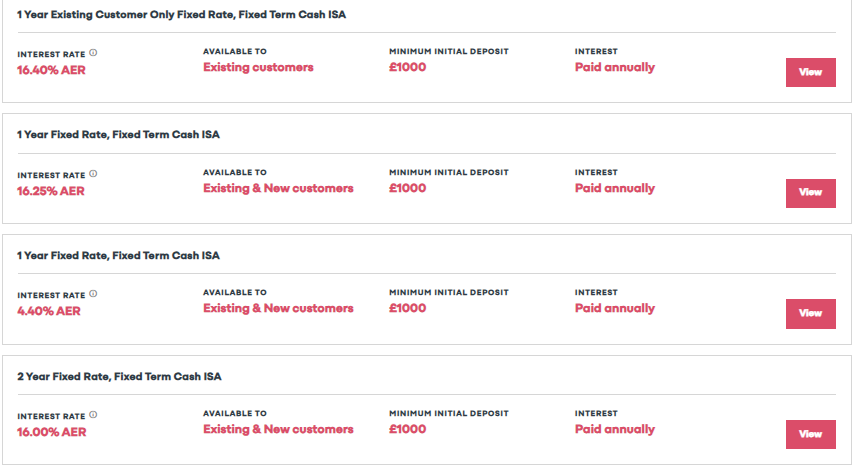Viewport: 852px width, 470px height.
Task: Click info icon beside 16.25% AER interest rate
Action: click(93, 174)
